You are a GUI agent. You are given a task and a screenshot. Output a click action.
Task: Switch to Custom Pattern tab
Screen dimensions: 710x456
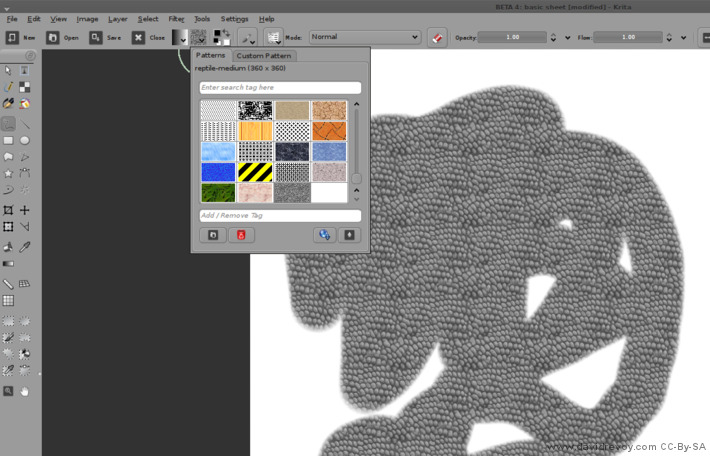[x=264, y=56]
